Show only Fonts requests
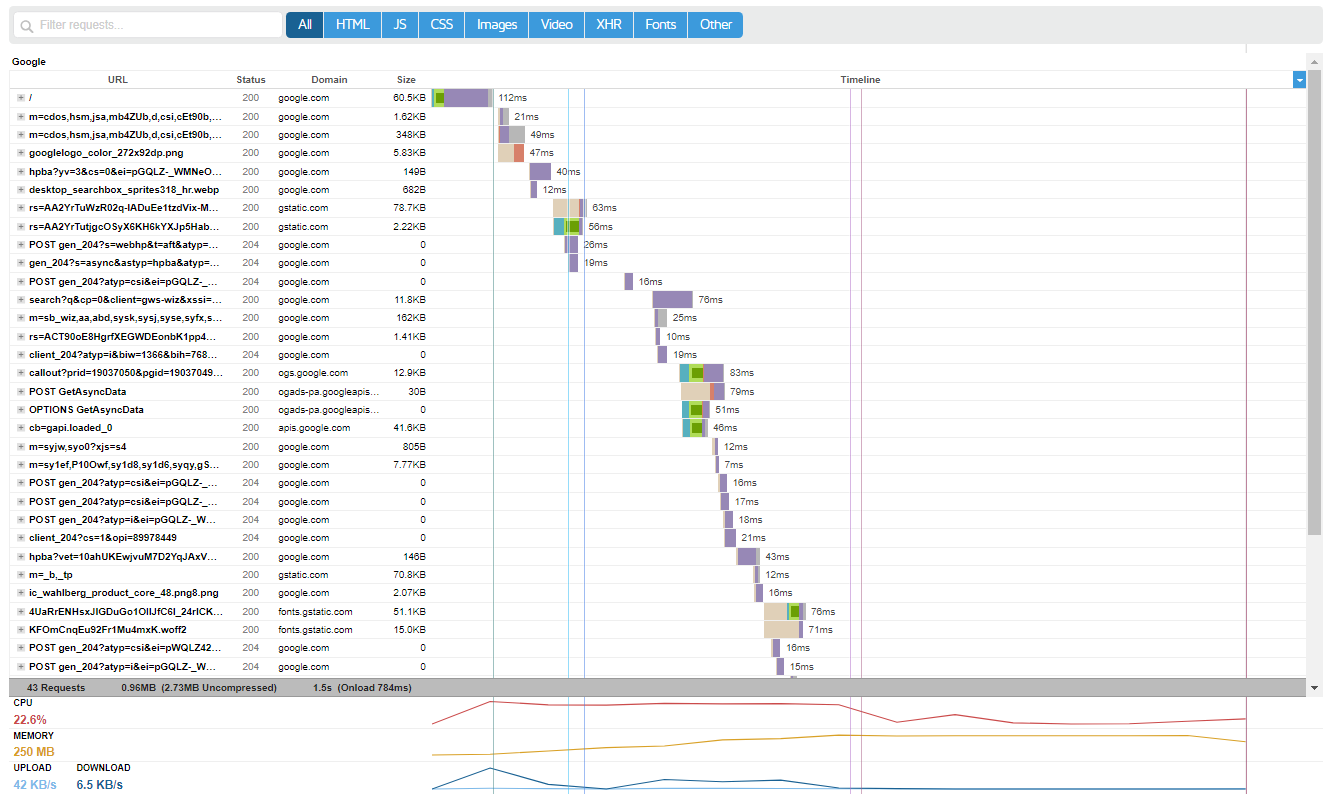The width and height of the screenshot is (1331, 805). click(x=661, y=25)
